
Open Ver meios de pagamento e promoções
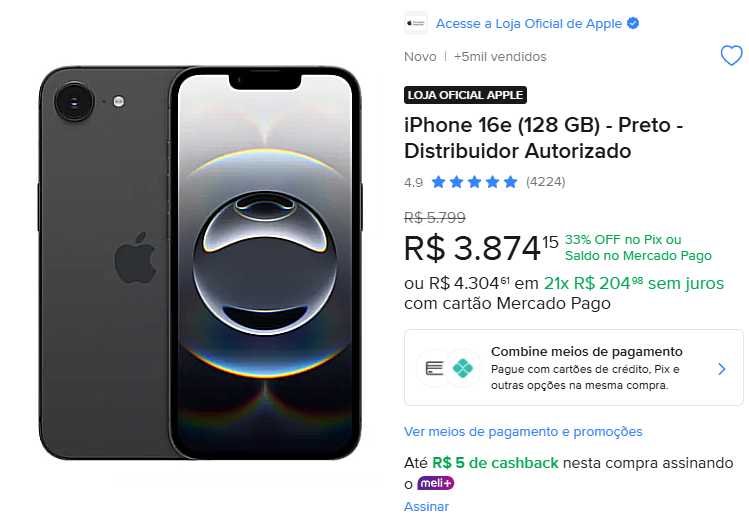coord(523,431)
